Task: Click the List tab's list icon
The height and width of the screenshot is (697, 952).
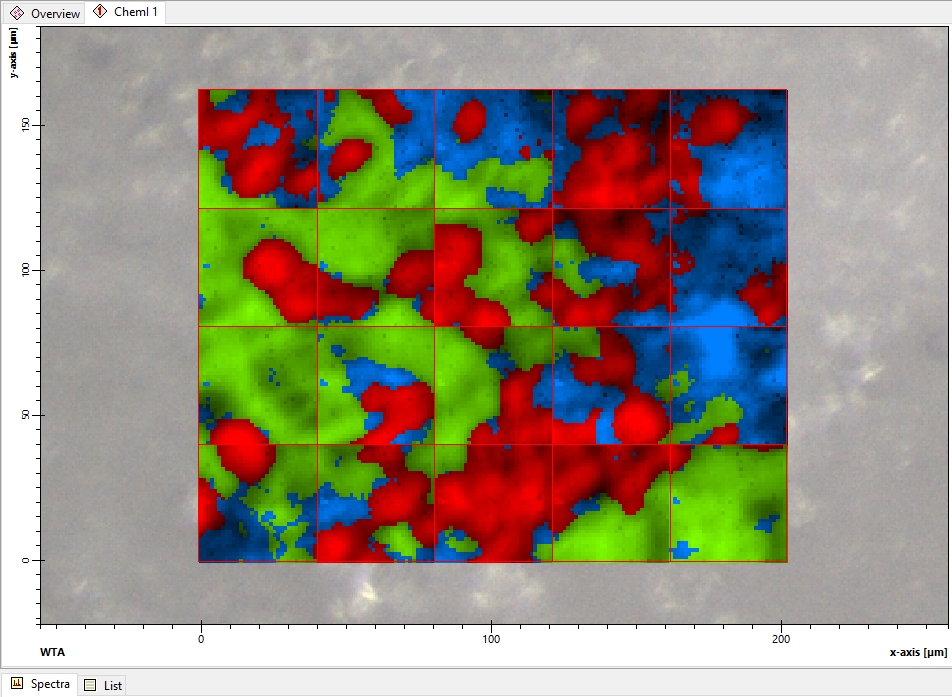Action: tap(90, 685)
